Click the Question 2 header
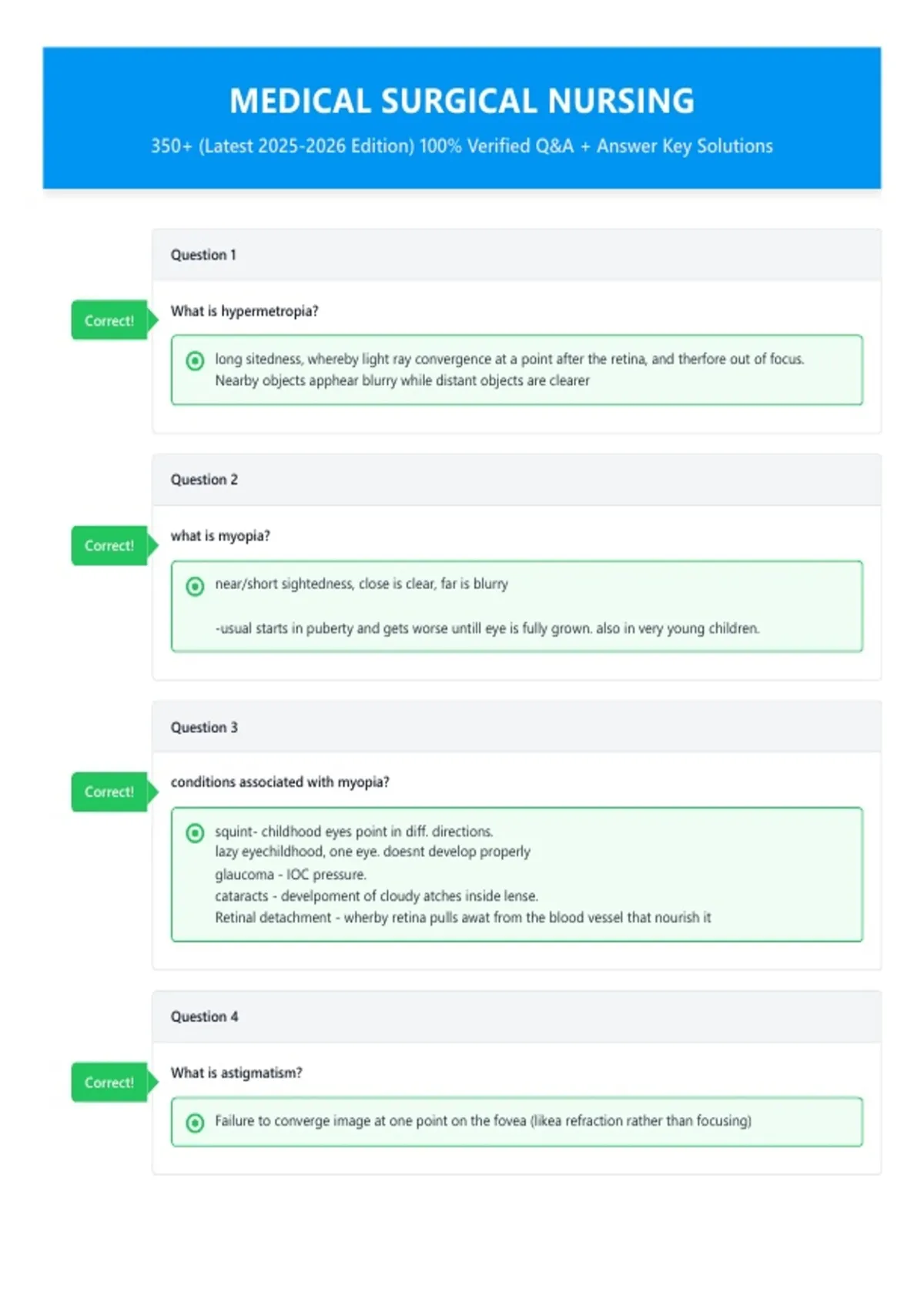This screenshot has width=924, height=1309. pyautogui.click(x=517, y=480)
